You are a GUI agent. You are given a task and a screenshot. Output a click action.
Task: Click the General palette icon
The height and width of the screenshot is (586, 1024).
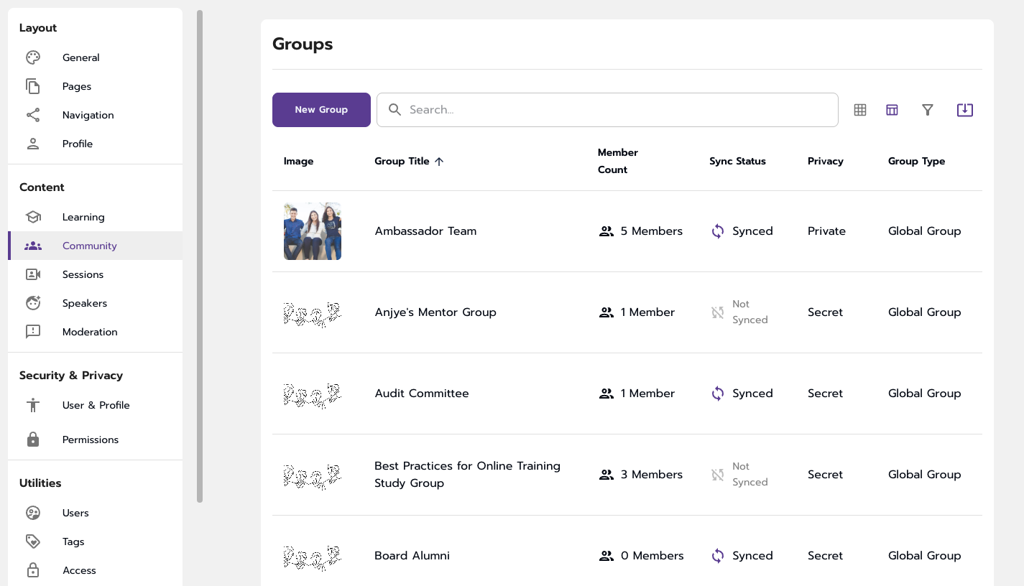[33, 57]
